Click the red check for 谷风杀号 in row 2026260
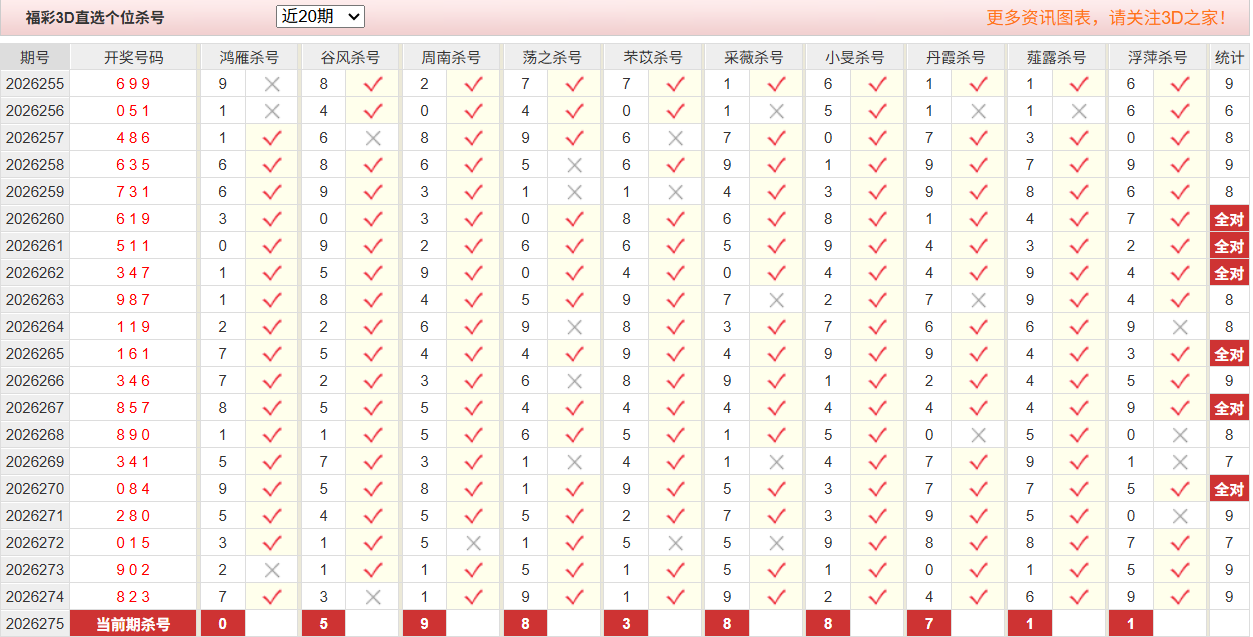Image resolution: width=1253 pixels, height=637 pixels. [x=373, y=219]
